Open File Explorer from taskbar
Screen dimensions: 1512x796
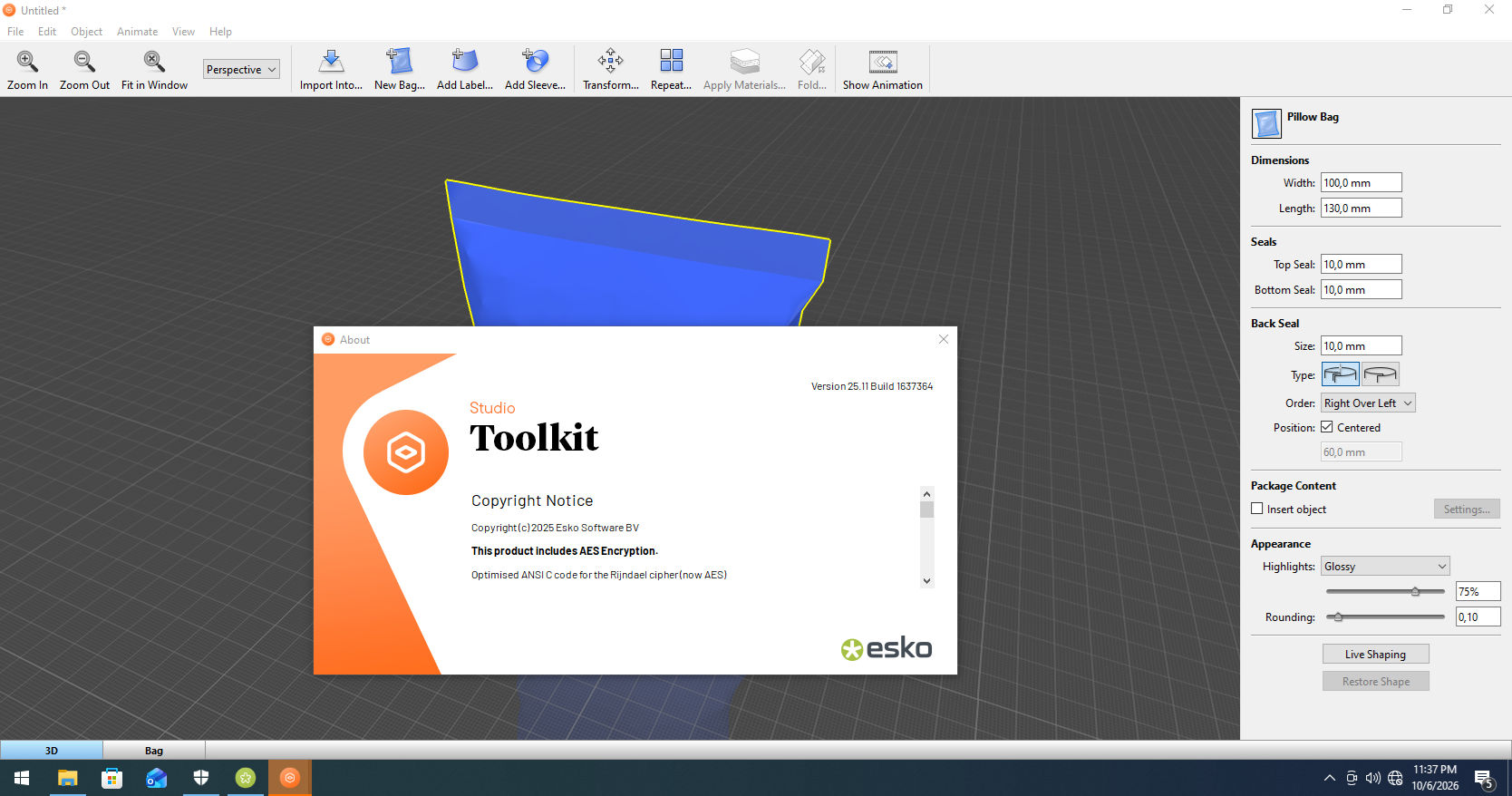click(68, 778)
